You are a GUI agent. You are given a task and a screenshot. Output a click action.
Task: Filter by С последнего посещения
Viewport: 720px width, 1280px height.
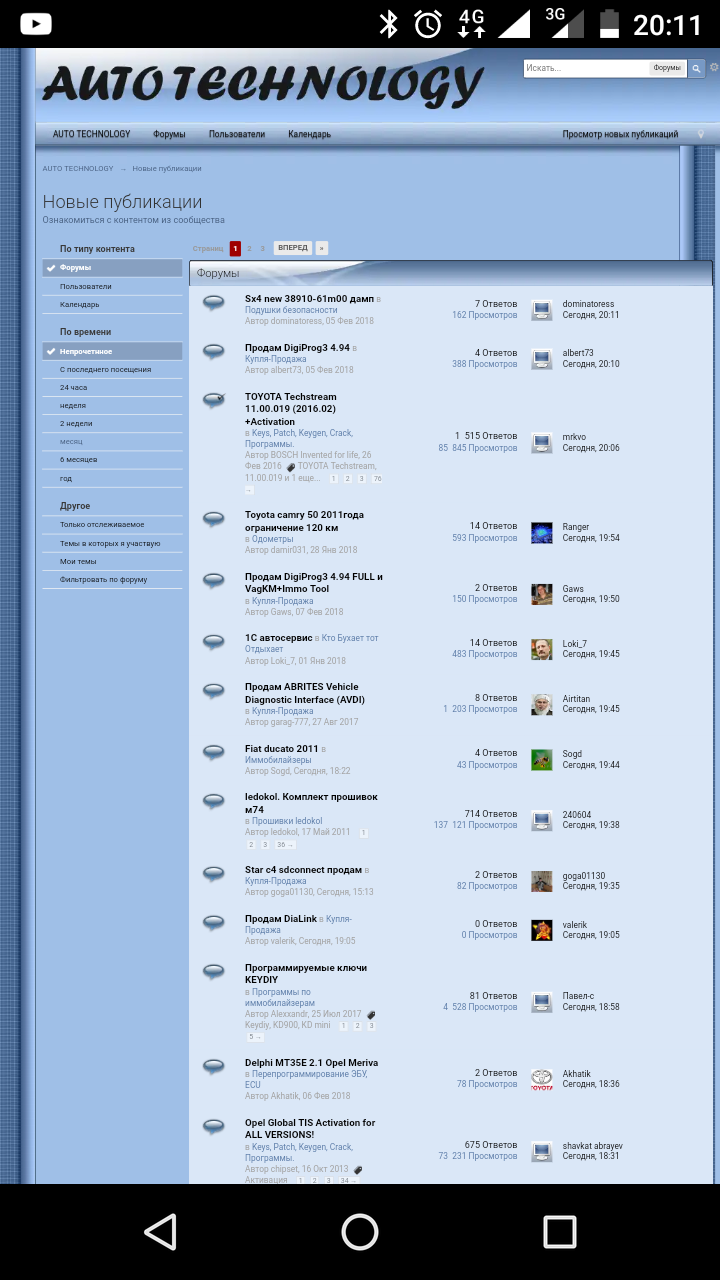point(112,370)
